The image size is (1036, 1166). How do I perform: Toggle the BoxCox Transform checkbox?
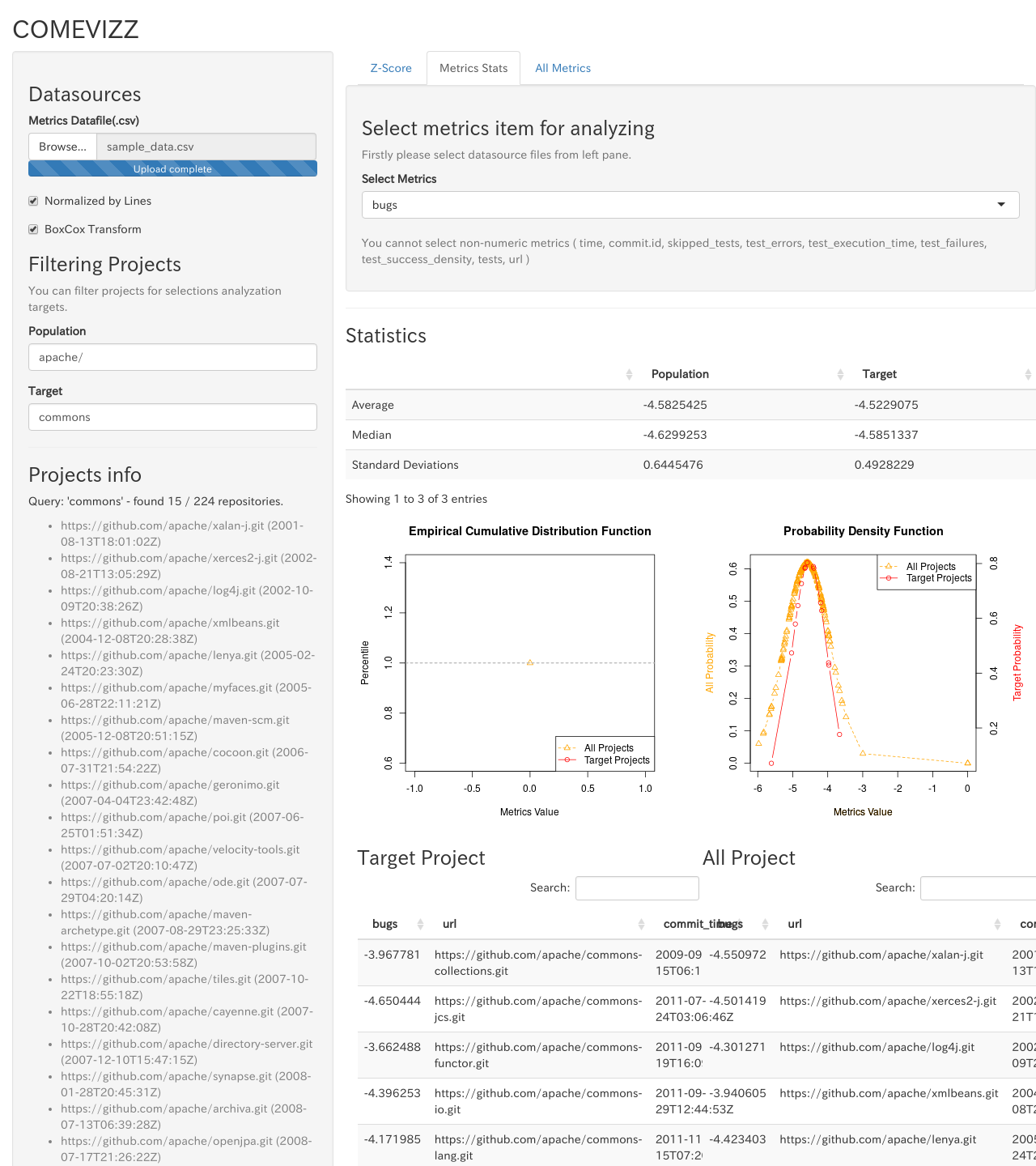coord(33,229)
